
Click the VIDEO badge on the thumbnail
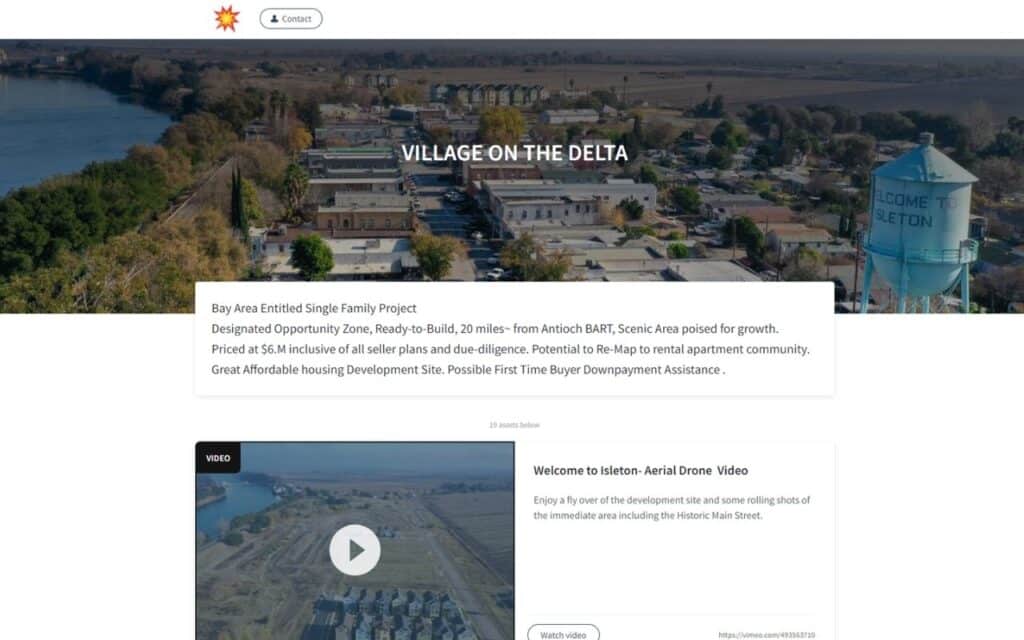(218, 458)
